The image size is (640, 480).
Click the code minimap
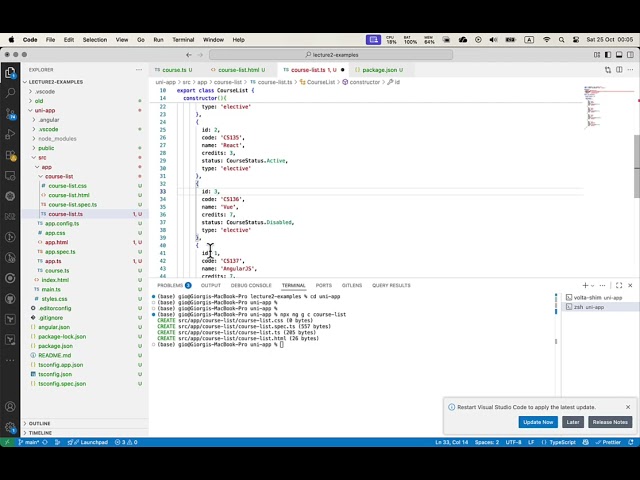coord(608,107)
